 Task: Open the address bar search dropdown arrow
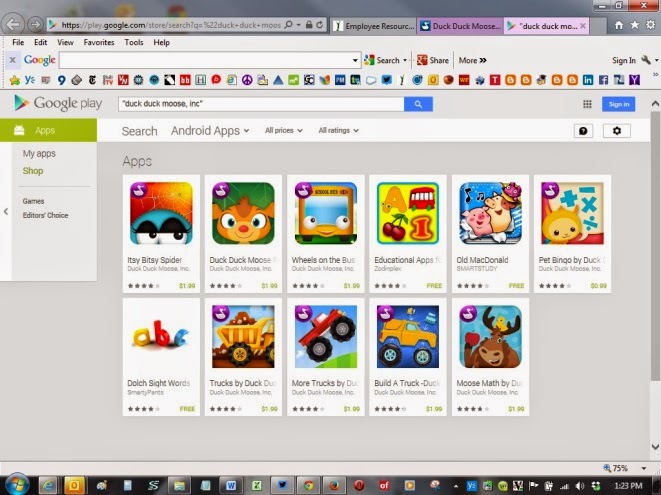click(x=298, y=25)
